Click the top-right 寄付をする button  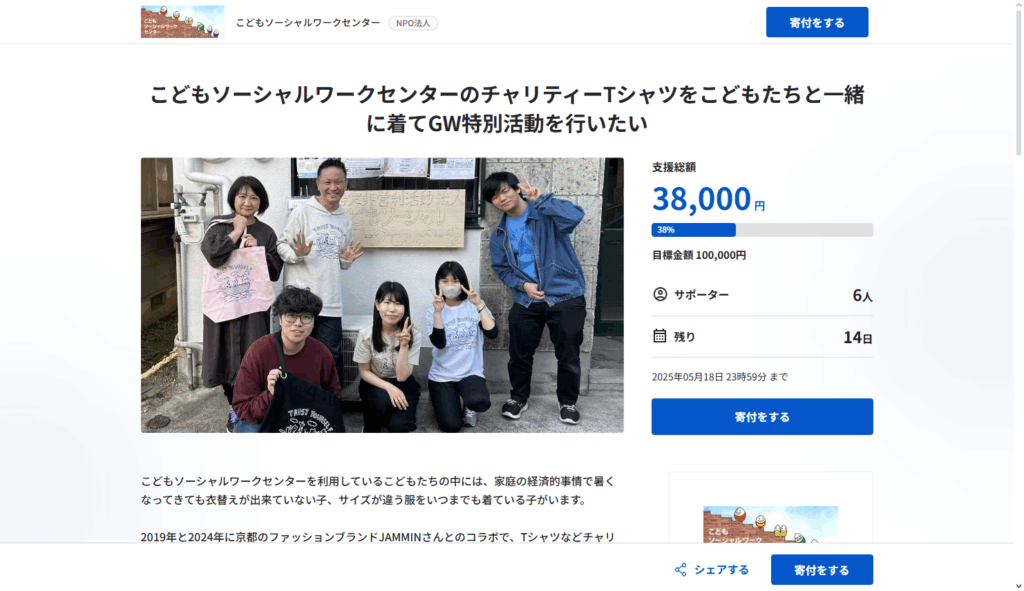[817, 22]
